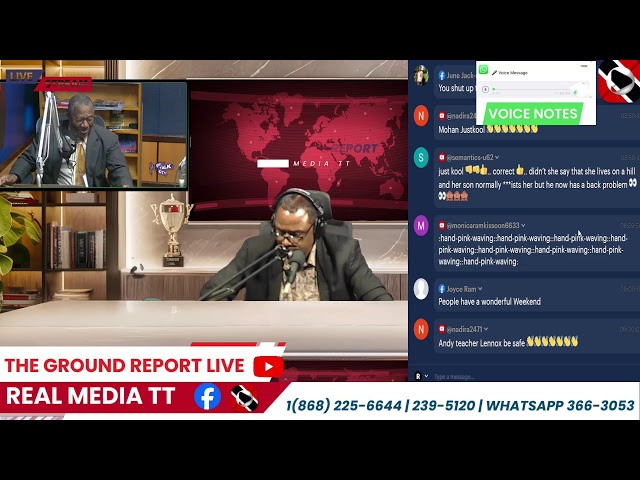Click the 'Mohan Justkool' chat message
This screenshot has height=480, width=640.
coord(488,129)
